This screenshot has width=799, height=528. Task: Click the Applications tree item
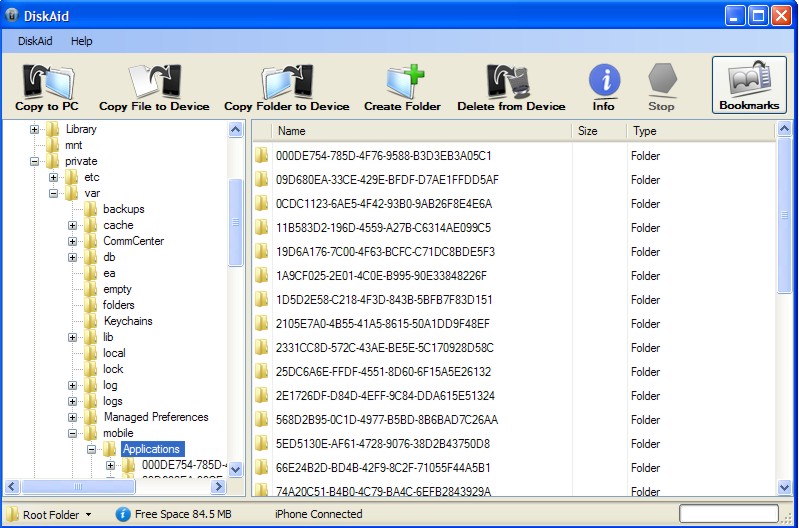pyautogui.click(x=152, y=449)
